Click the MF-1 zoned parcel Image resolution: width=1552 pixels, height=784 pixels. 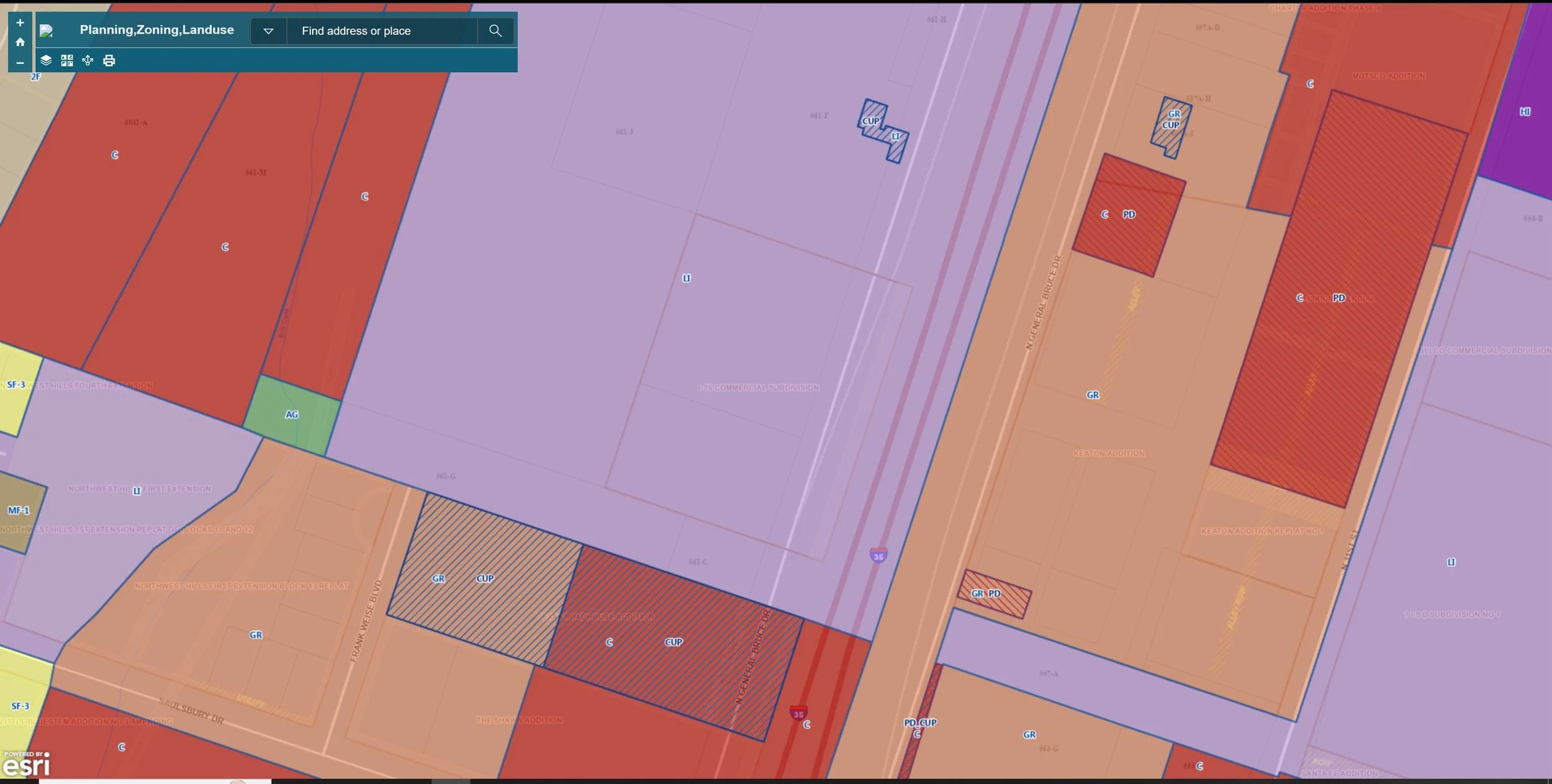click(19, 510)
